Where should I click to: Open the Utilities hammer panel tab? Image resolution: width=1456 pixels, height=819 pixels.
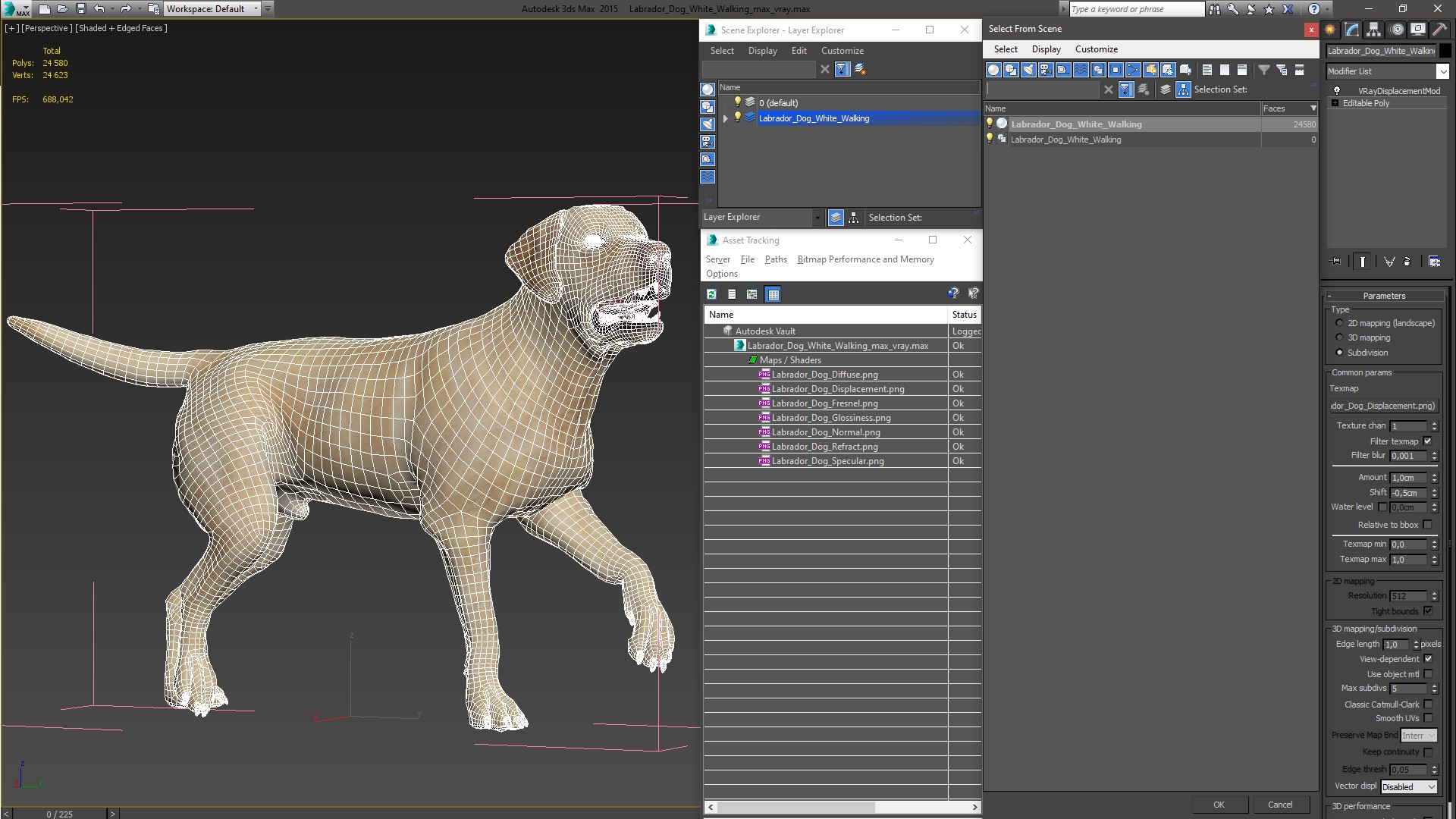click(x=1440, y=30)
